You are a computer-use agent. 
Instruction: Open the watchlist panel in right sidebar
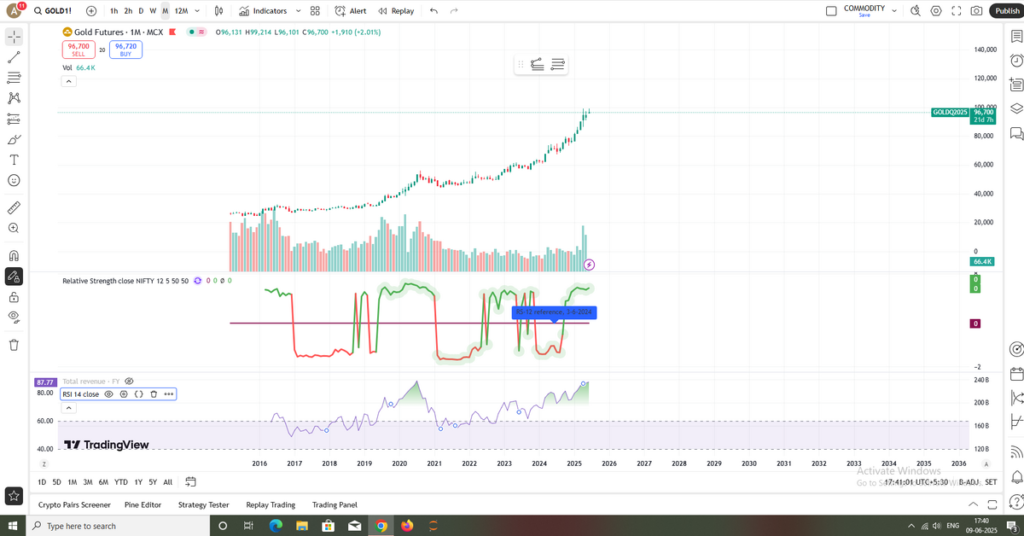1016,37
